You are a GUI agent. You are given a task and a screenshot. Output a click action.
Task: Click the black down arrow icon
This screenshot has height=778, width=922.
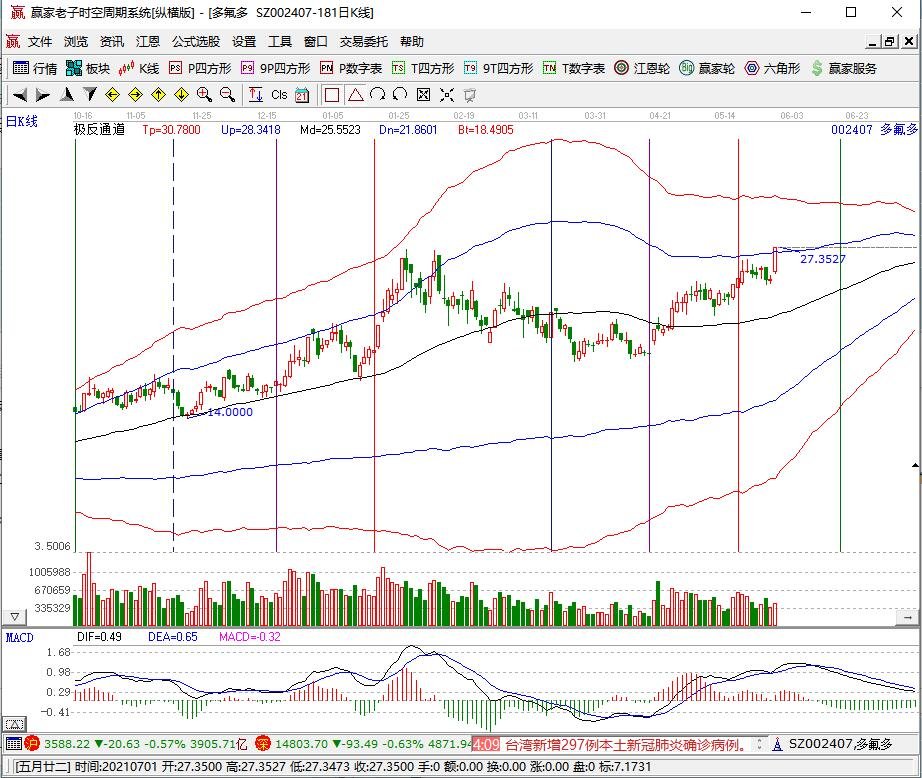pos(89,95)
